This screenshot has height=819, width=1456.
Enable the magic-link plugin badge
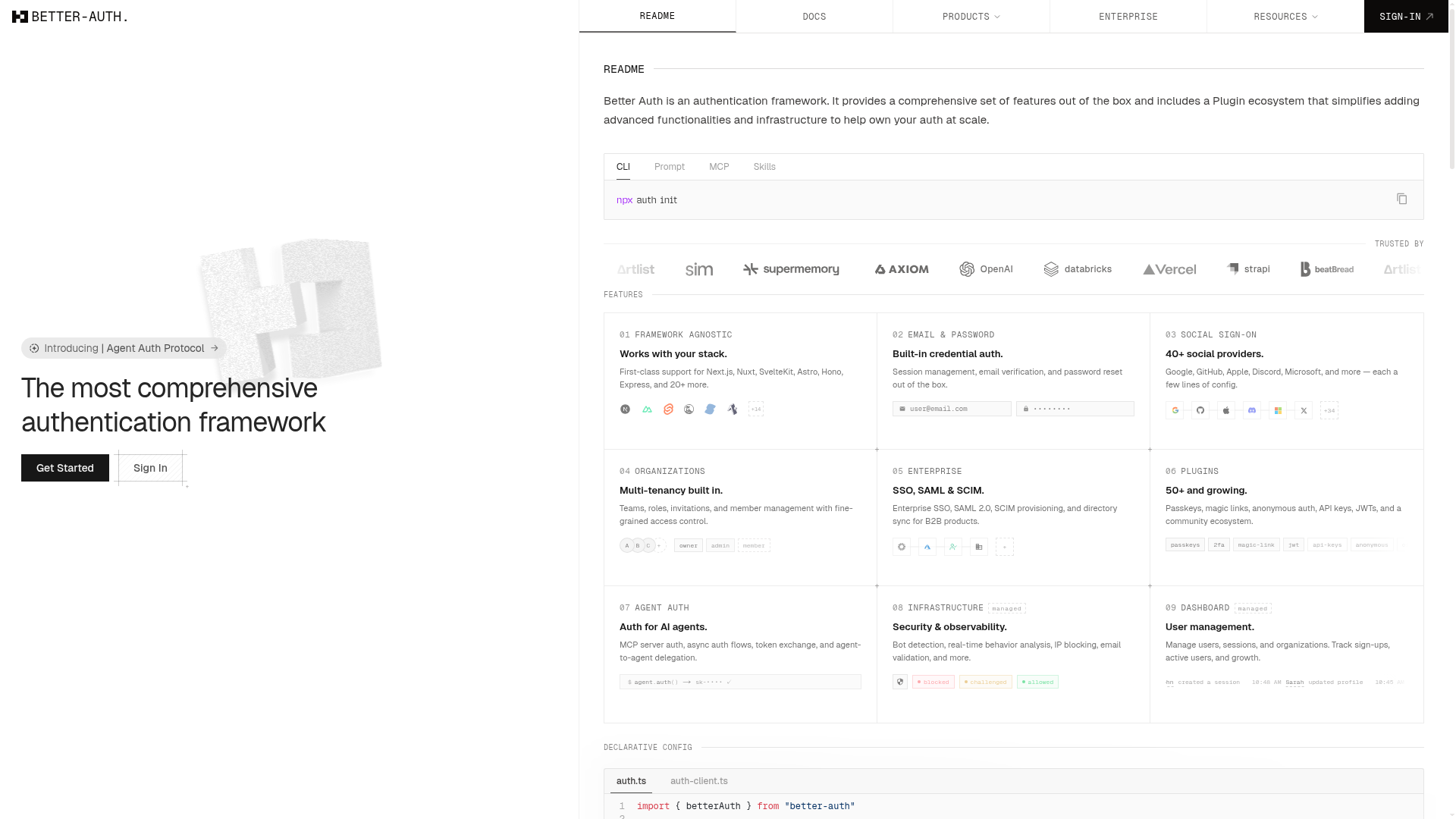[1257, 544]
